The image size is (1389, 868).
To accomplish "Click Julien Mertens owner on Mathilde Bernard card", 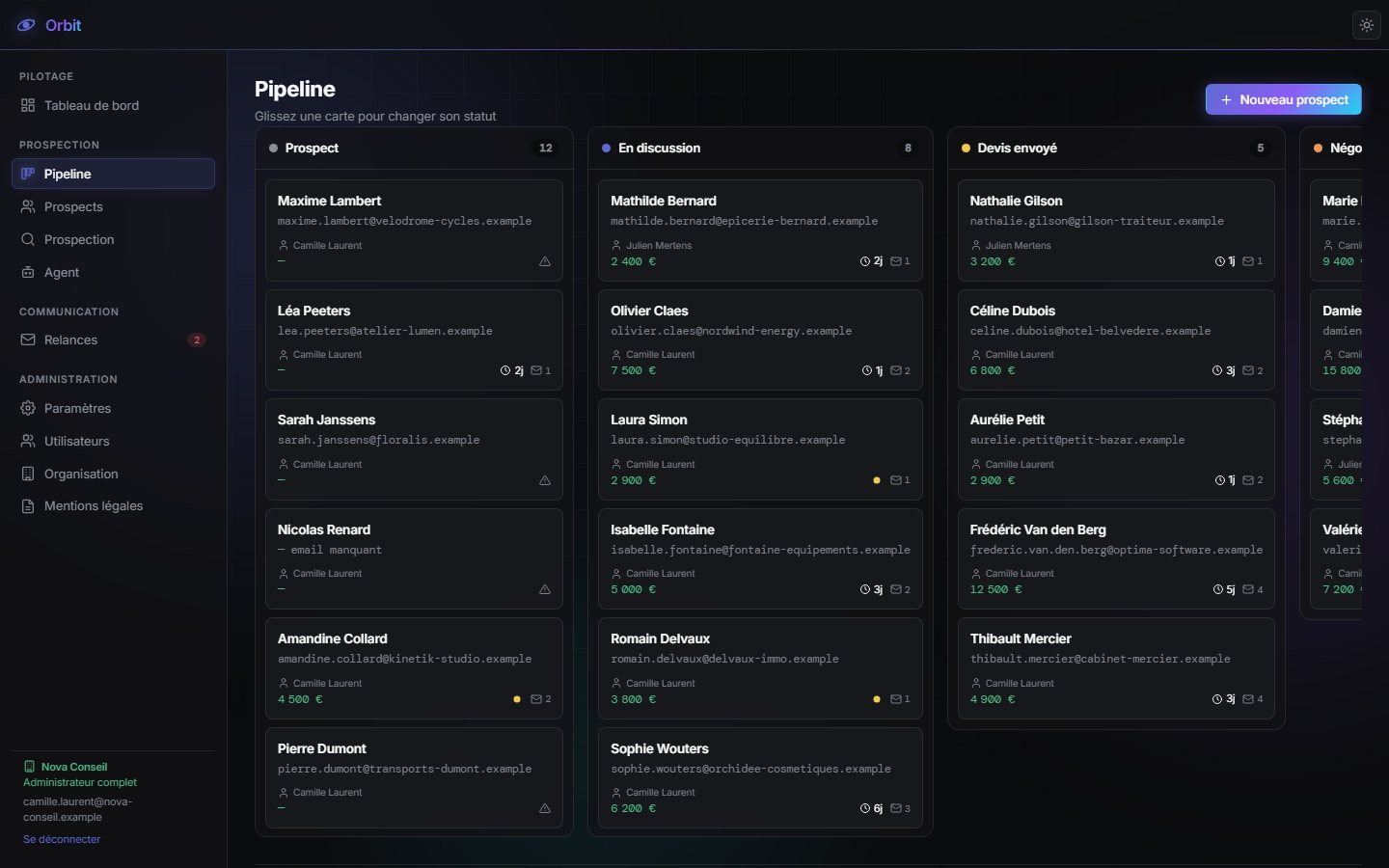I will tap(659, 245).
